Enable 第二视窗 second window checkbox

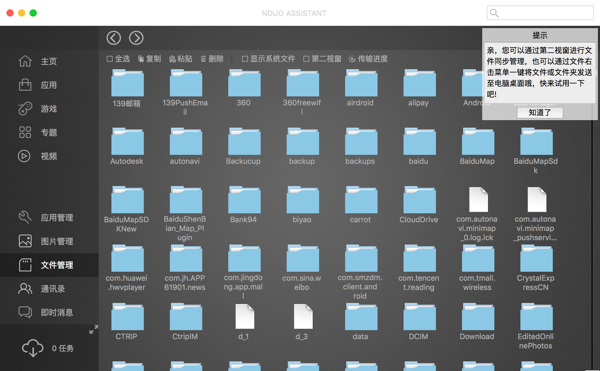(x=306, y=59)
